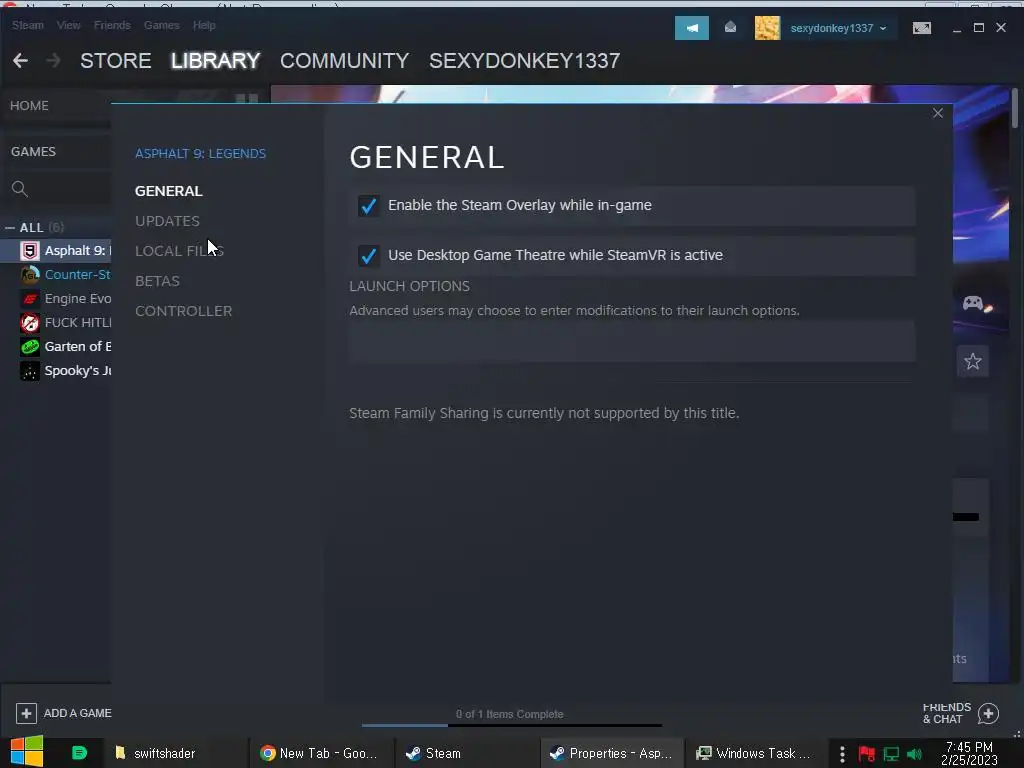Click the library search magnifier icon
Screen dimensions: 1024x768
[x=20, y=189]
